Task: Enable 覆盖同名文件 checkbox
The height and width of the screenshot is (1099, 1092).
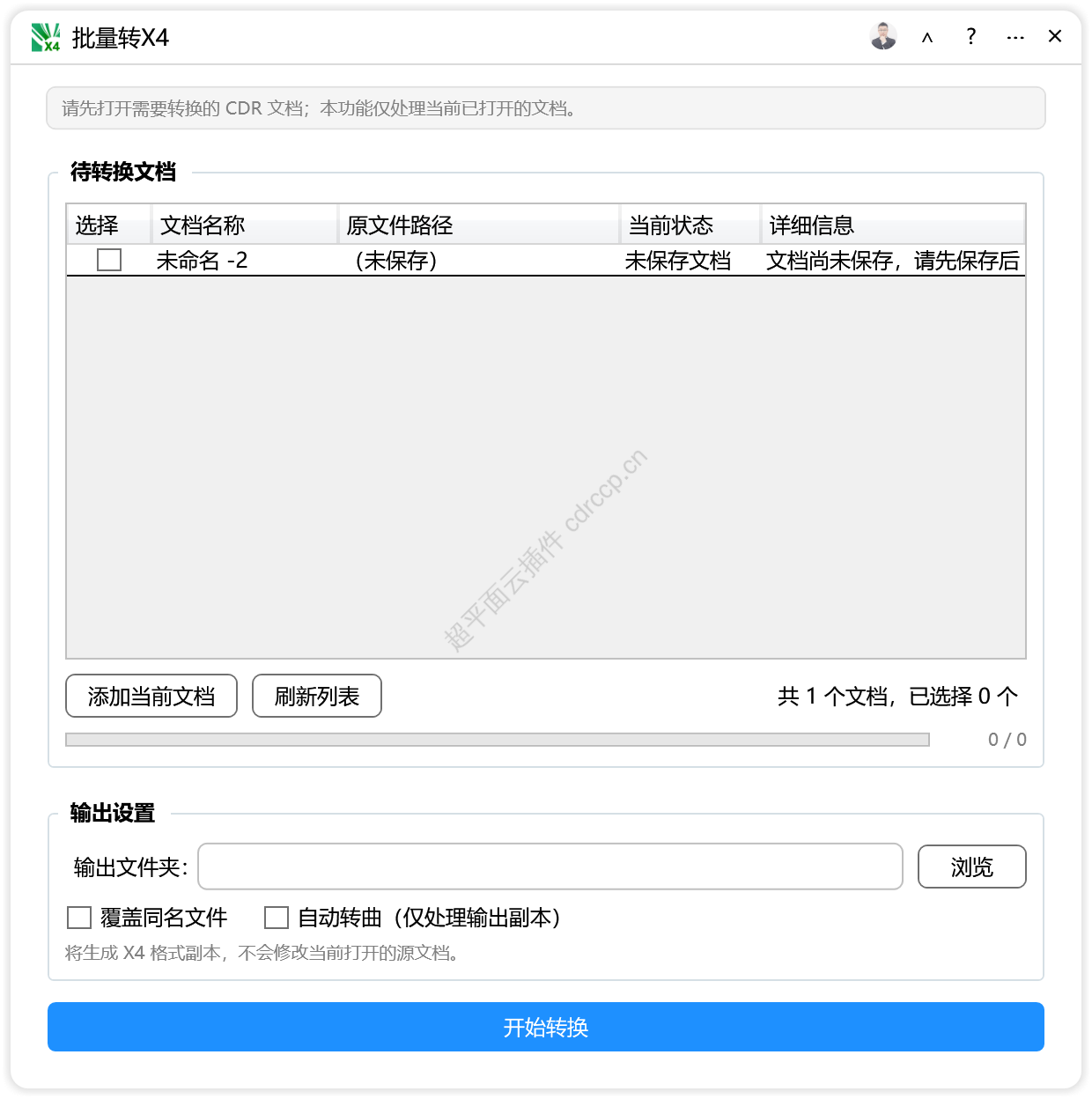Action: tap(79, 918)
